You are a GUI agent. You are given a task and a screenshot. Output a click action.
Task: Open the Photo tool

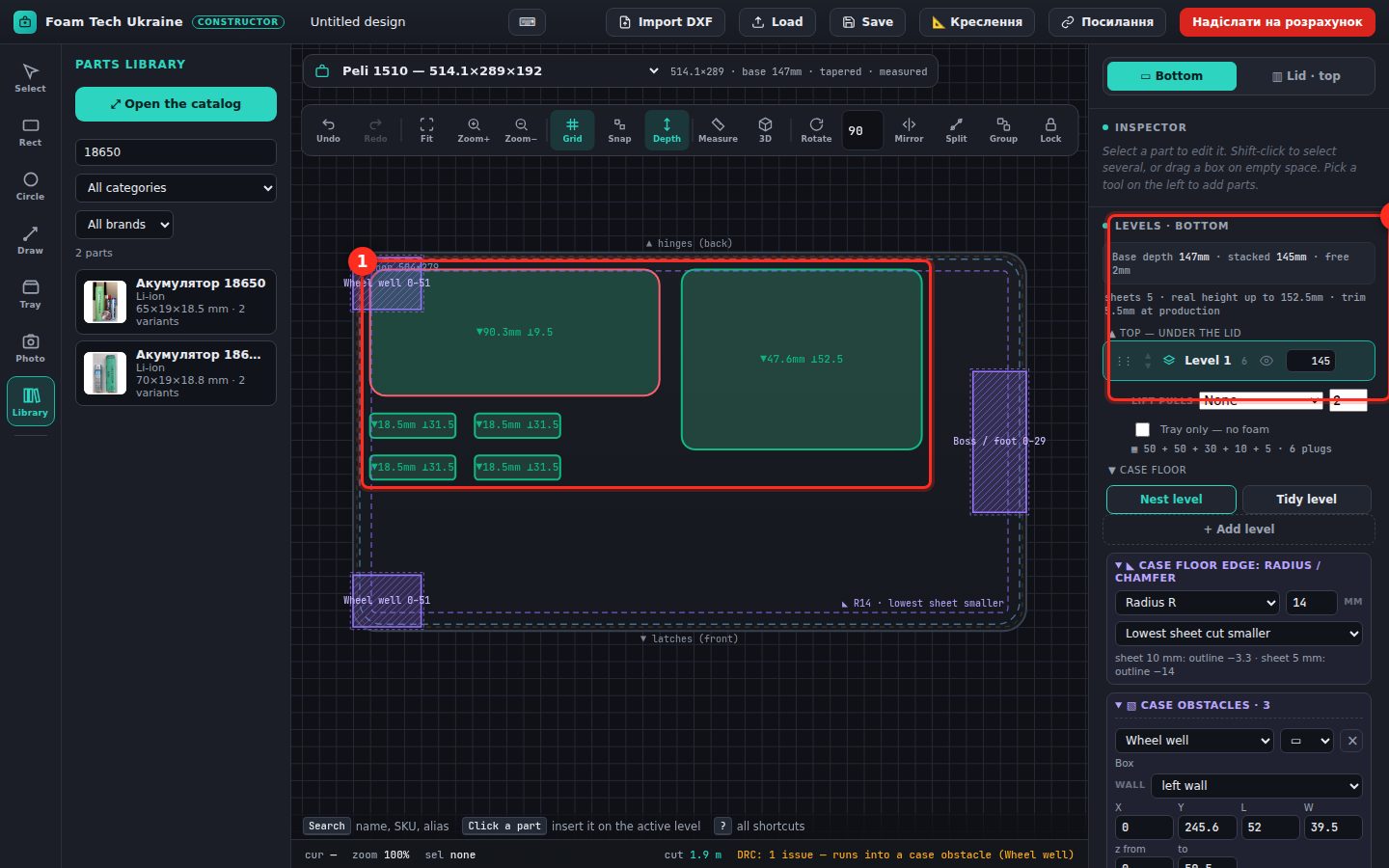30,348
